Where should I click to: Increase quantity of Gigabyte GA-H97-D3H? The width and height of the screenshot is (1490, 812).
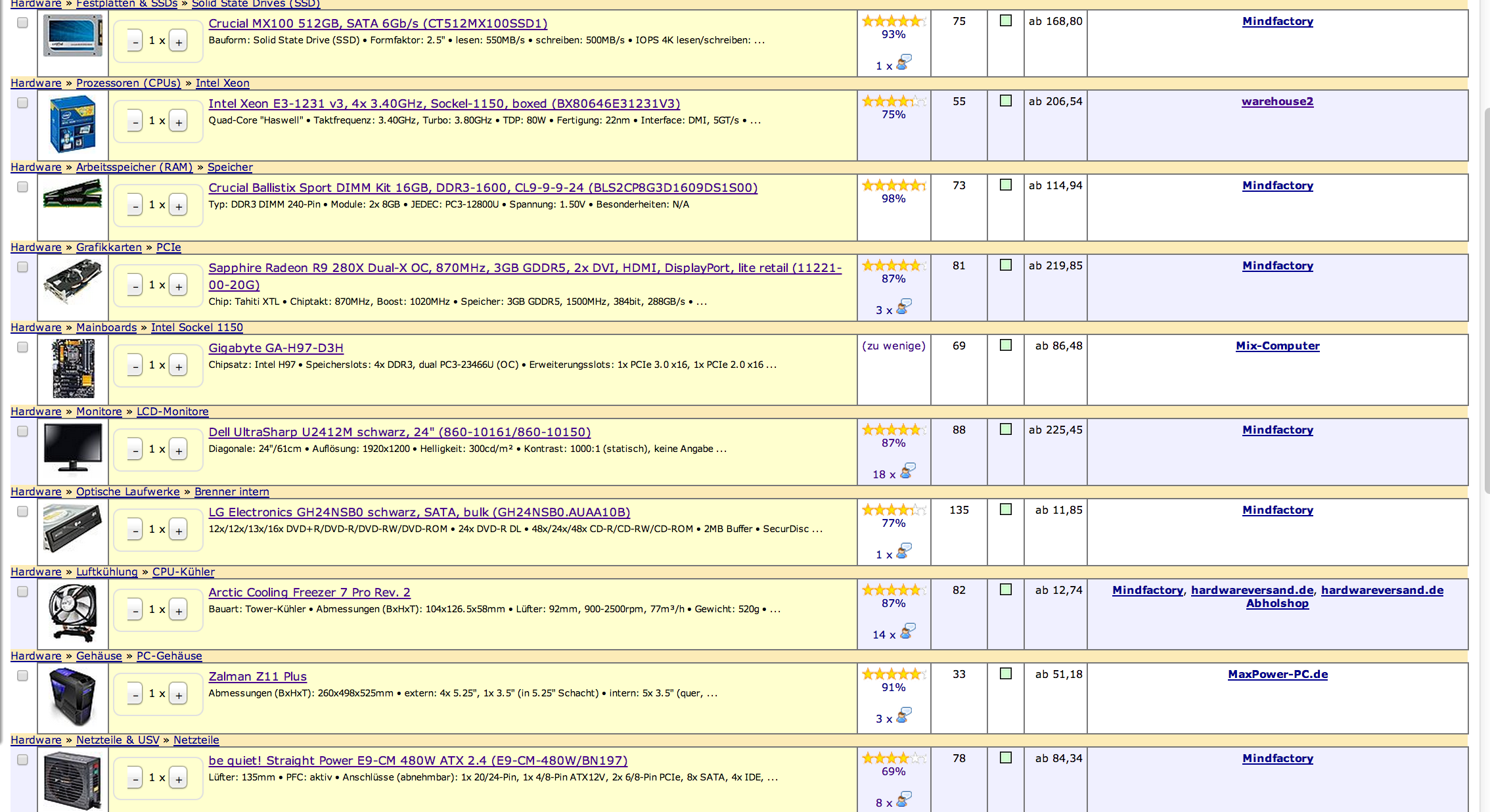[179, 366]
